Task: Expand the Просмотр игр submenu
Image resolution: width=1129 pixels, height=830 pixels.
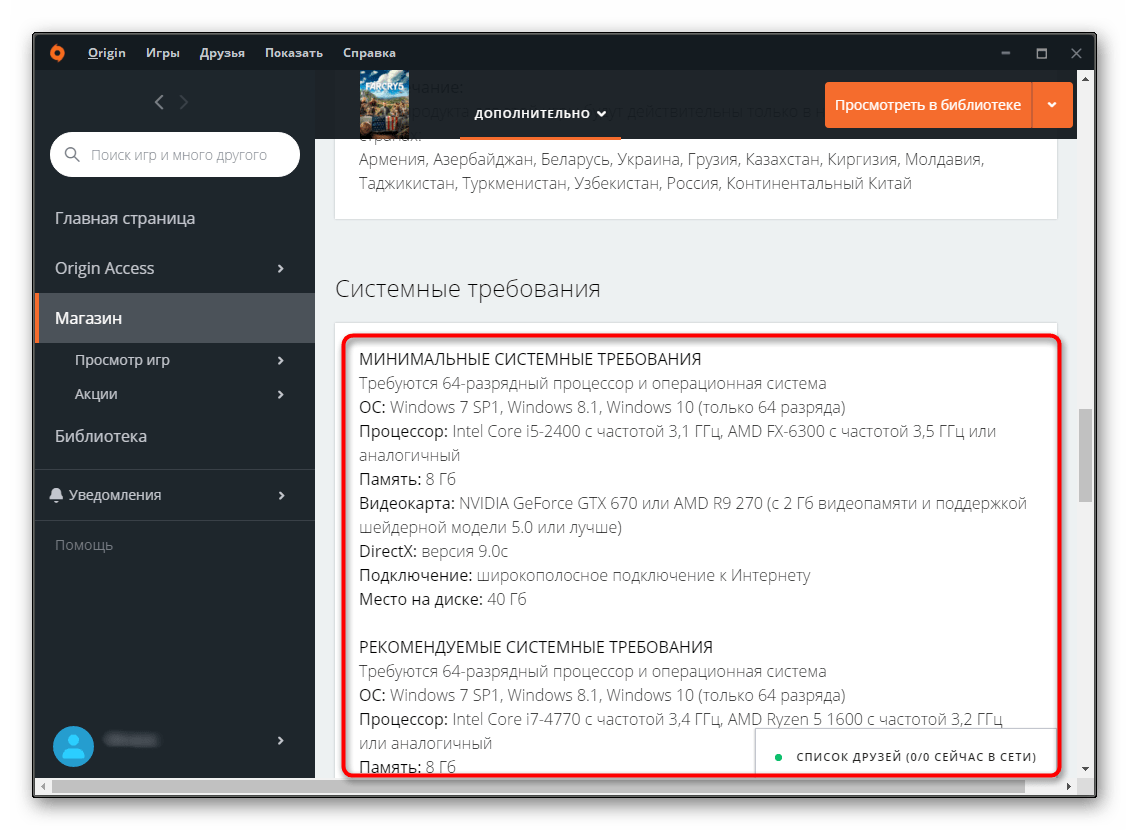Action: (x=281, y=360)
